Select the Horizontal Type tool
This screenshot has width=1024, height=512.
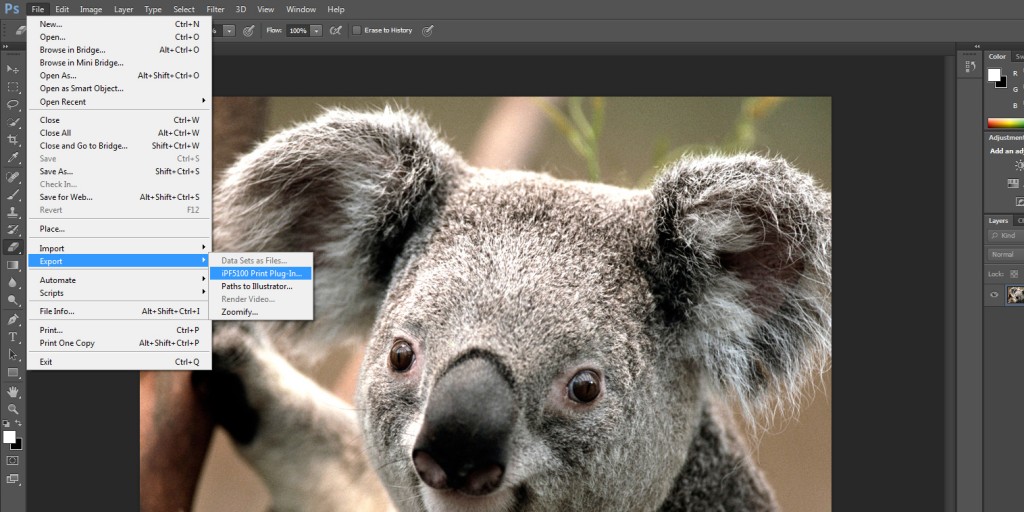click(x=12, y=337)
